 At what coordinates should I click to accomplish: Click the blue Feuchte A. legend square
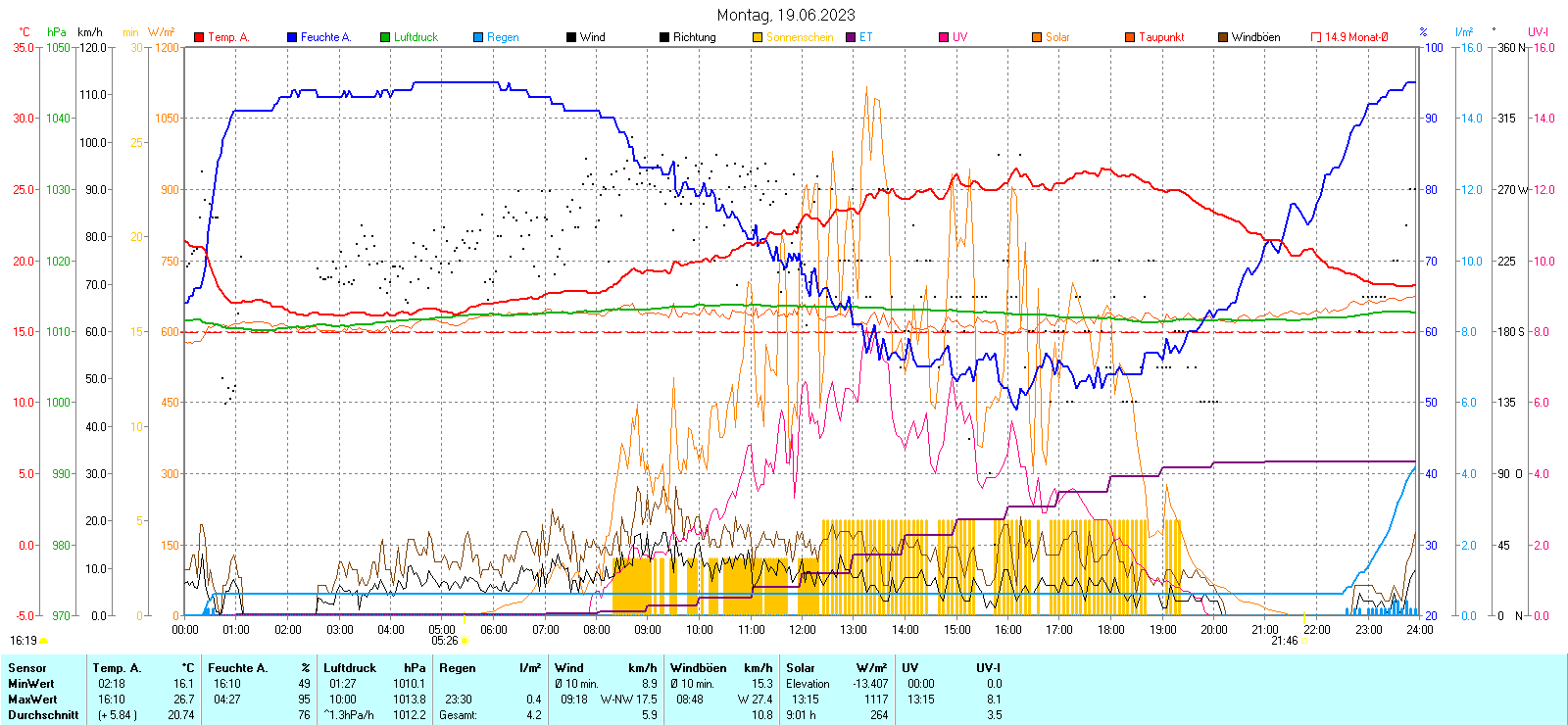click(292, 37)
